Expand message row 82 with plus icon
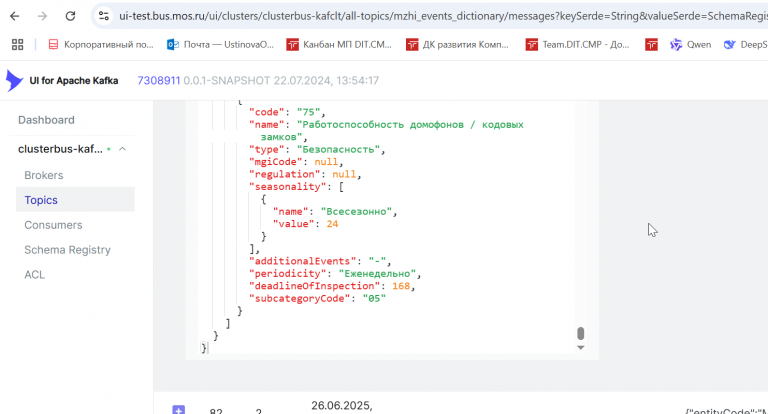 click(179, 410)
